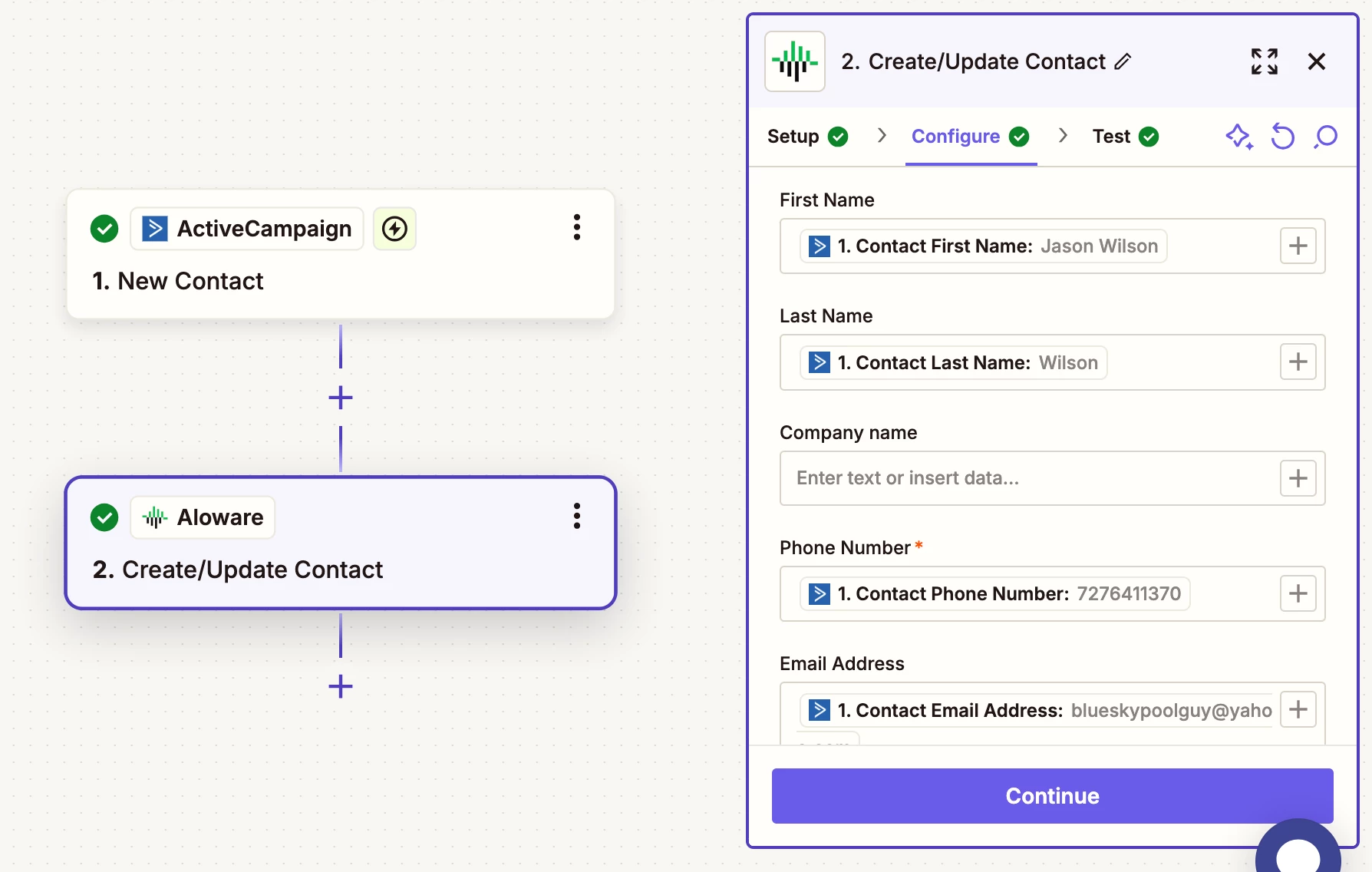Click the panel title 2. Create/Update Contact

click(973, 61)
